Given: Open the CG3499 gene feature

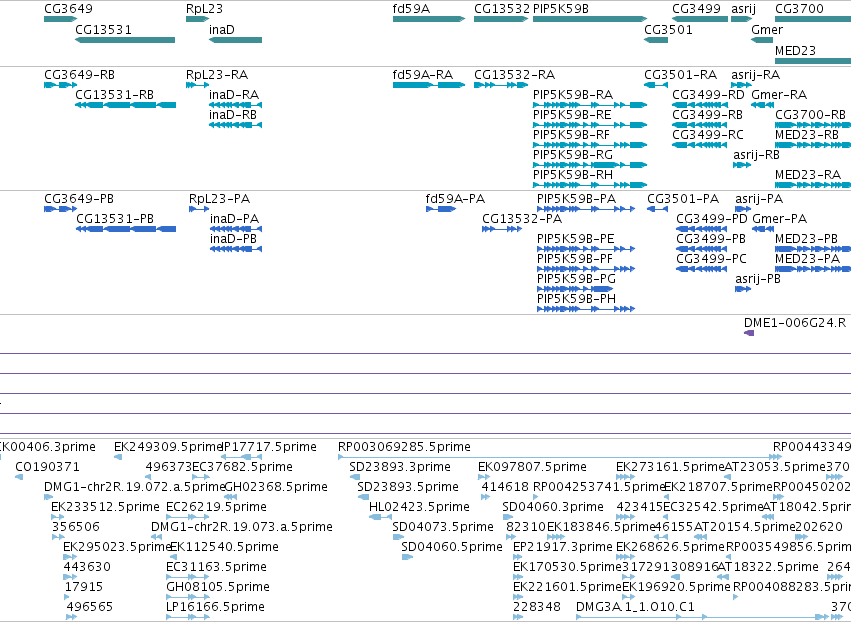Looking at the screenshot, I should pyautogui.click(x=700, y=20).
